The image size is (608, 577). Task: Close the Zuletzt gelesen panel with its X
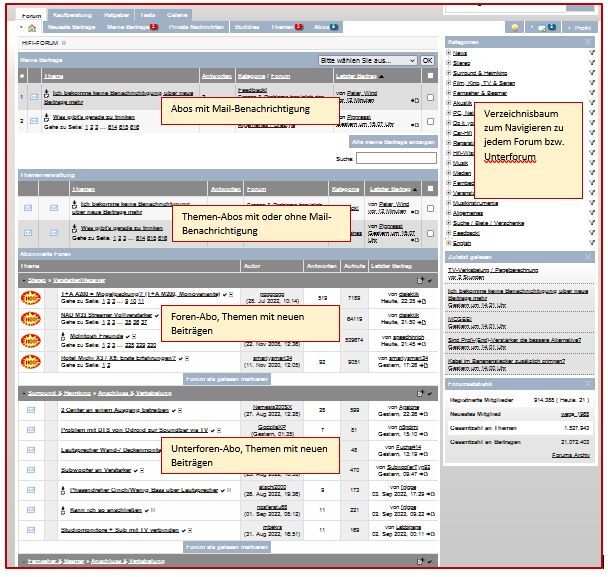(588, 257)
